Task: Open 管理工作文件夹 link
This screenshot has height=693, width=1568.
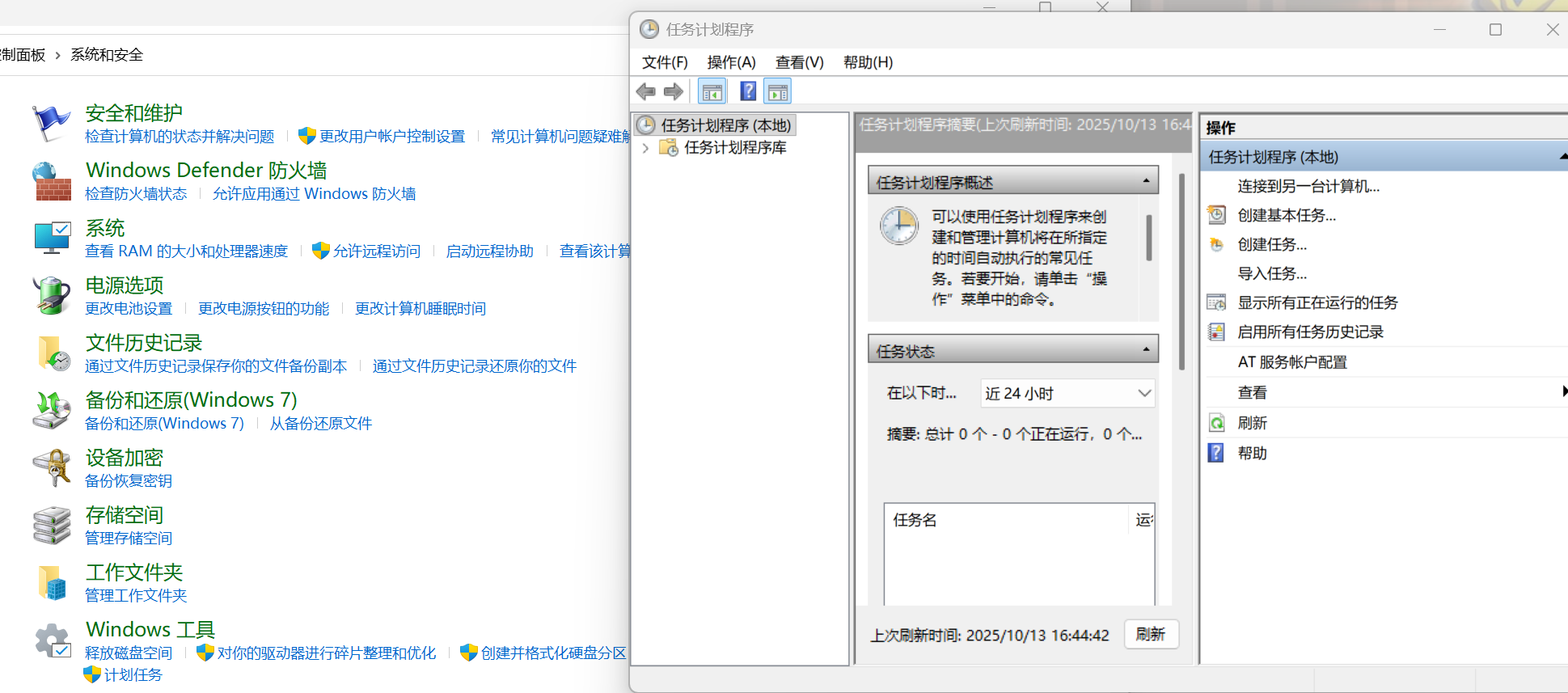Action: (136, 596)
